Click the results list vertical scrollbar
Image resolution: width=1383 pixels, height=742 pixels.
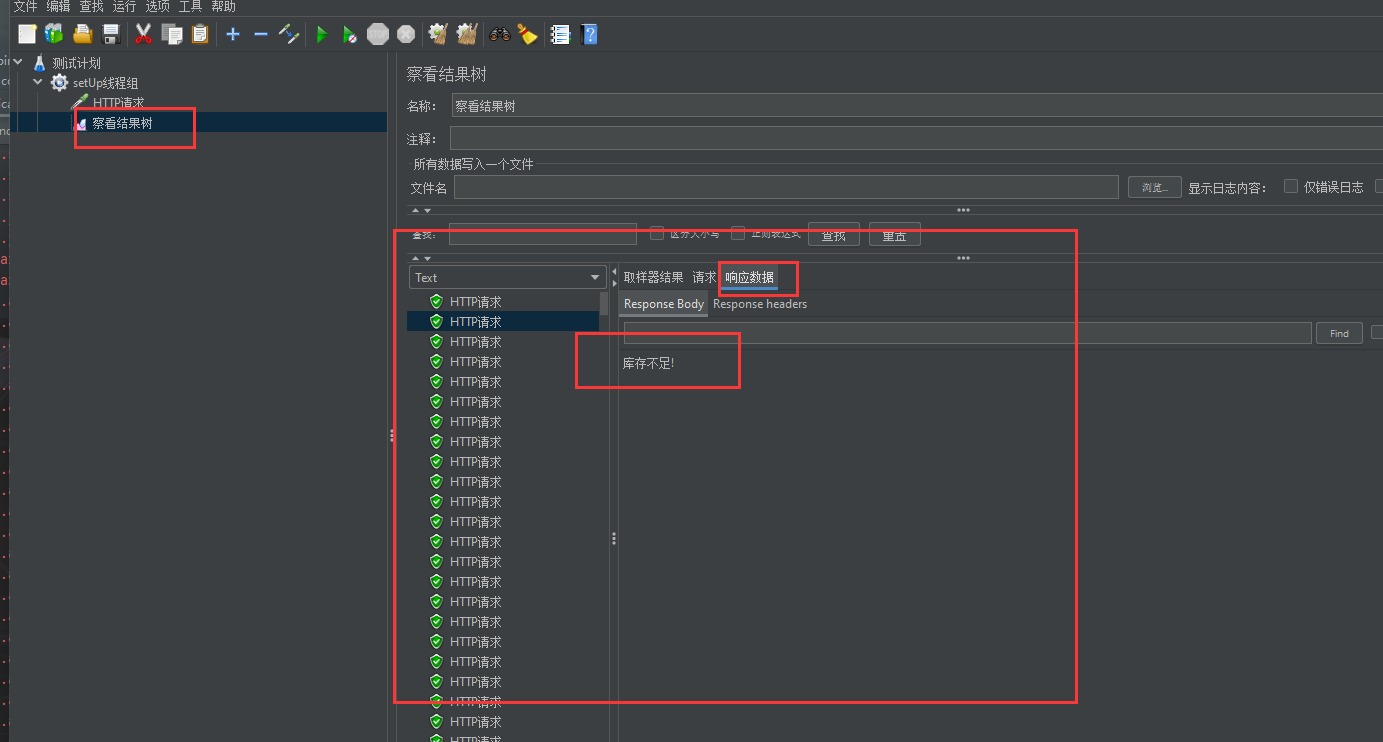coord(603,302)
